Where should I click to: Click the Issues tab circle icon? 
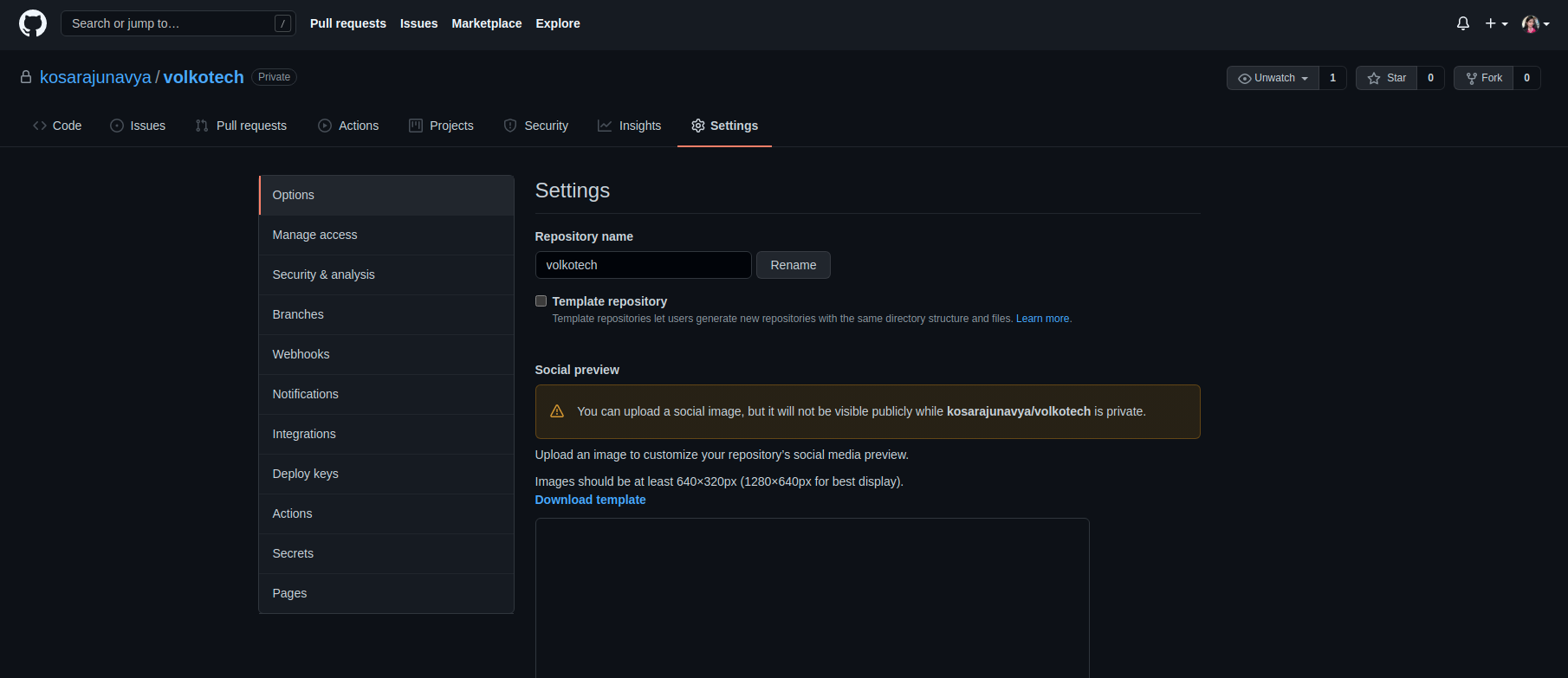[117, 126]
